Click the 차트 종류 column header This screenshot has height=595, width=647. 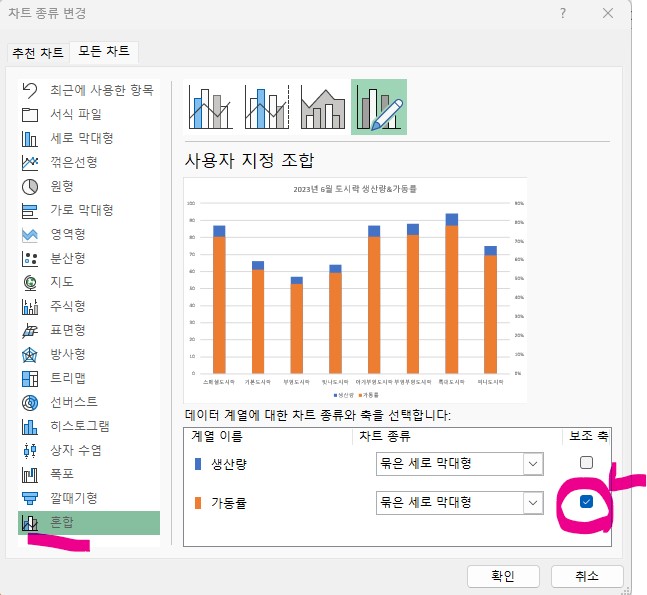click(385, 436)
